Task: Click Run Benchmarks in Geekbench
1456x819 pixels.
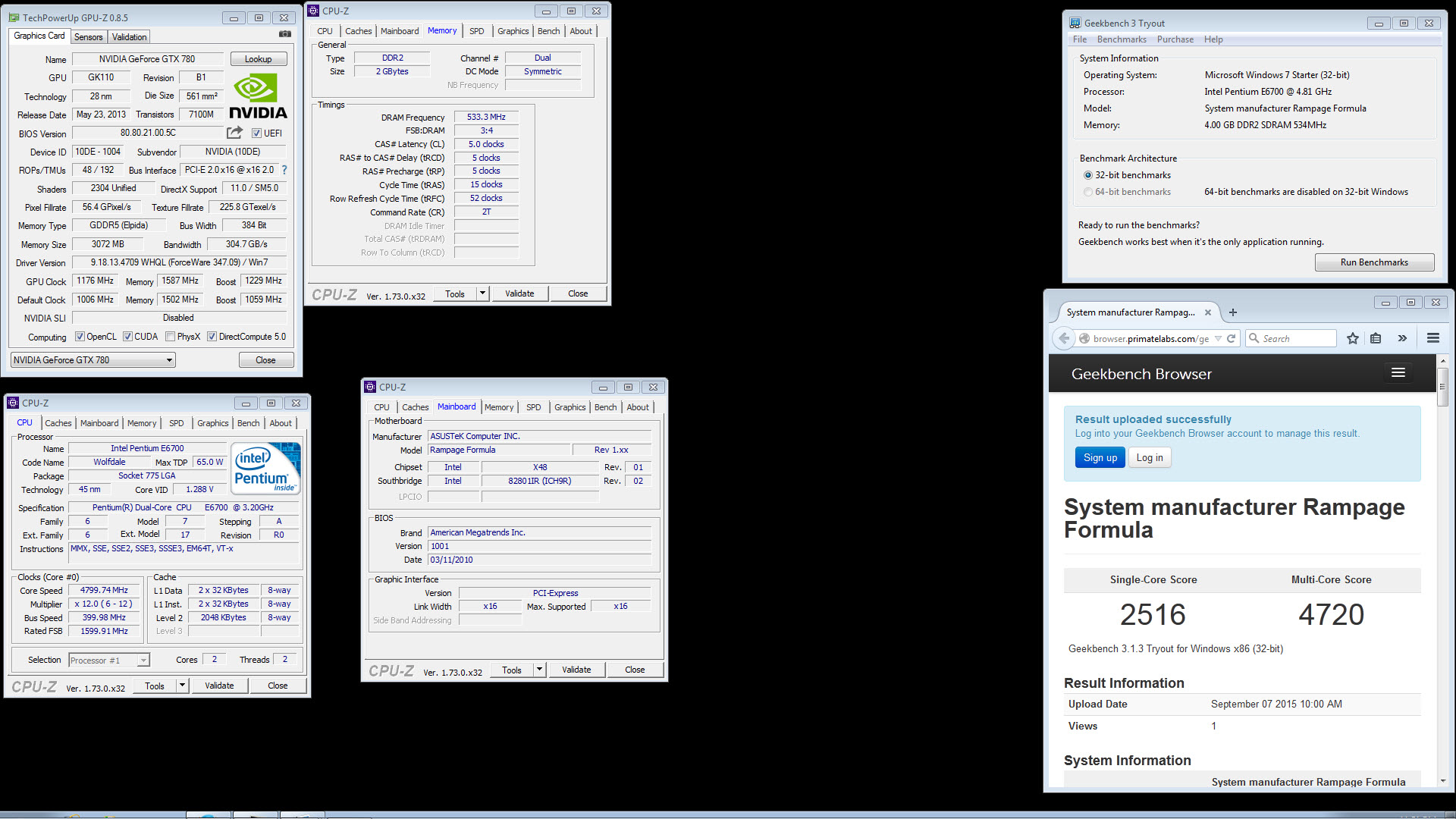Action: click(1374, 262)
